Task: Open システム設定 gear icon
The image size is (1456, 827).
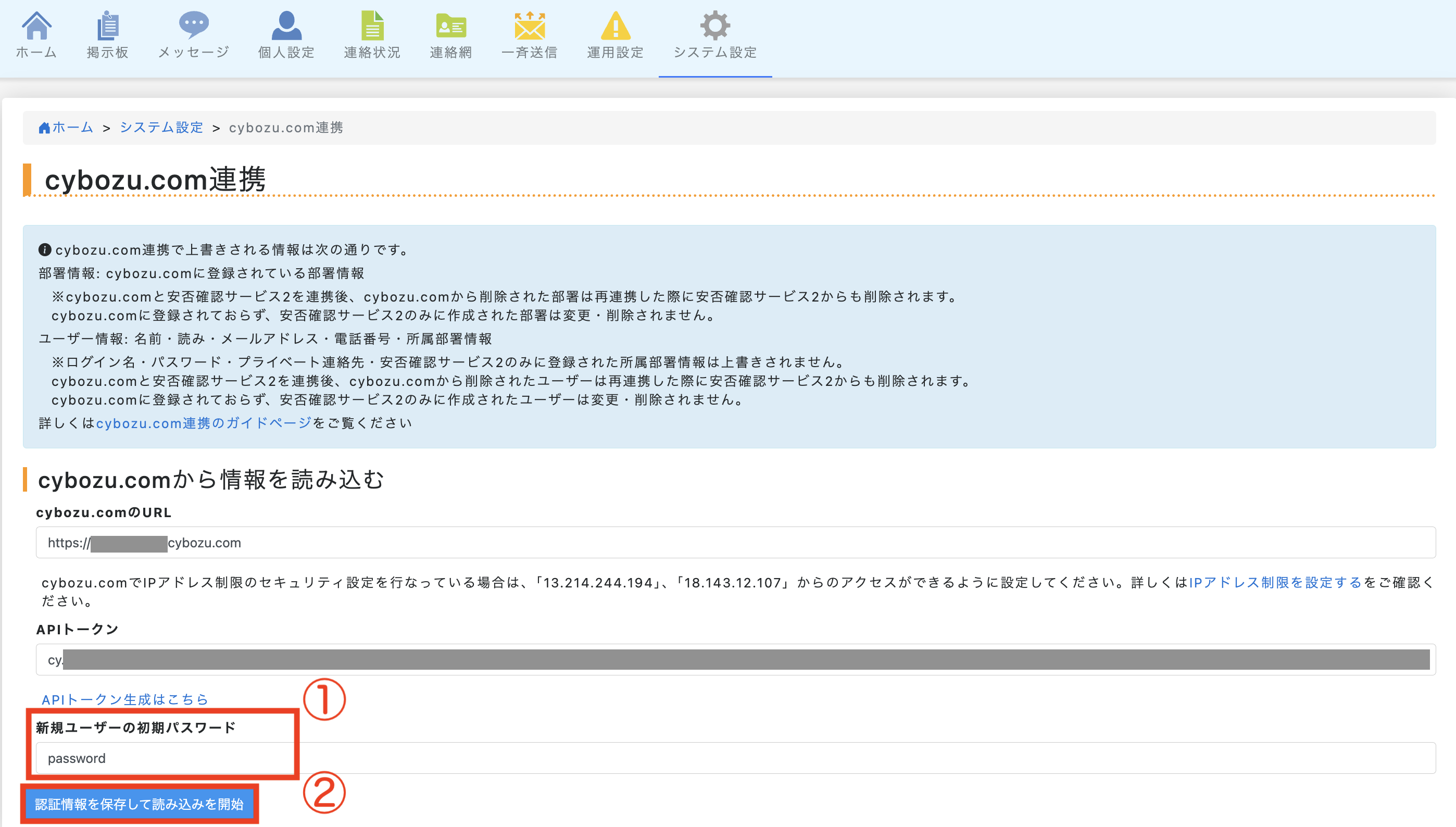Action: (x=715, y=26)
